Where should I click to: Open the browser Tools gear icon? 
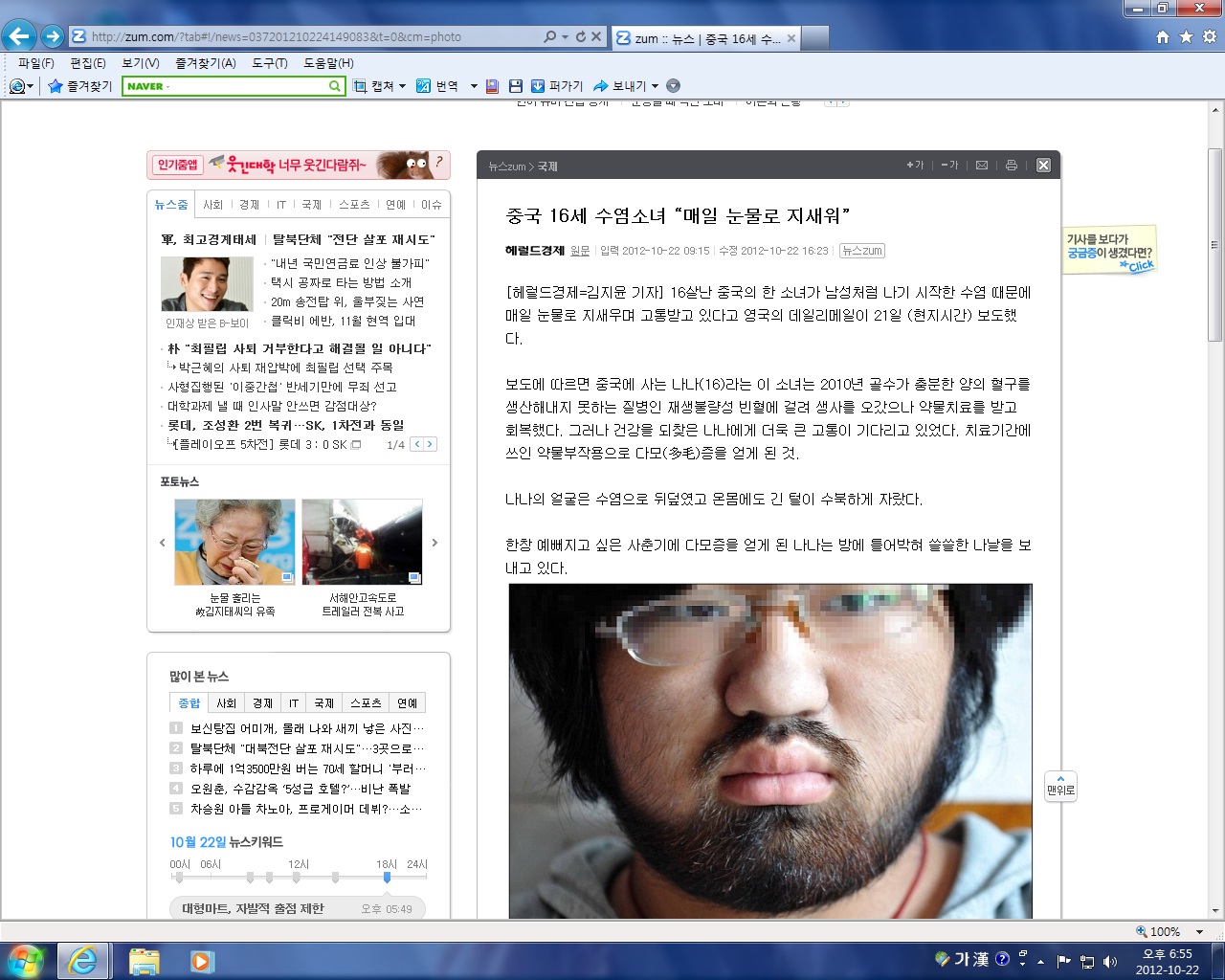pyautogui.click(x=1209, y=37)
